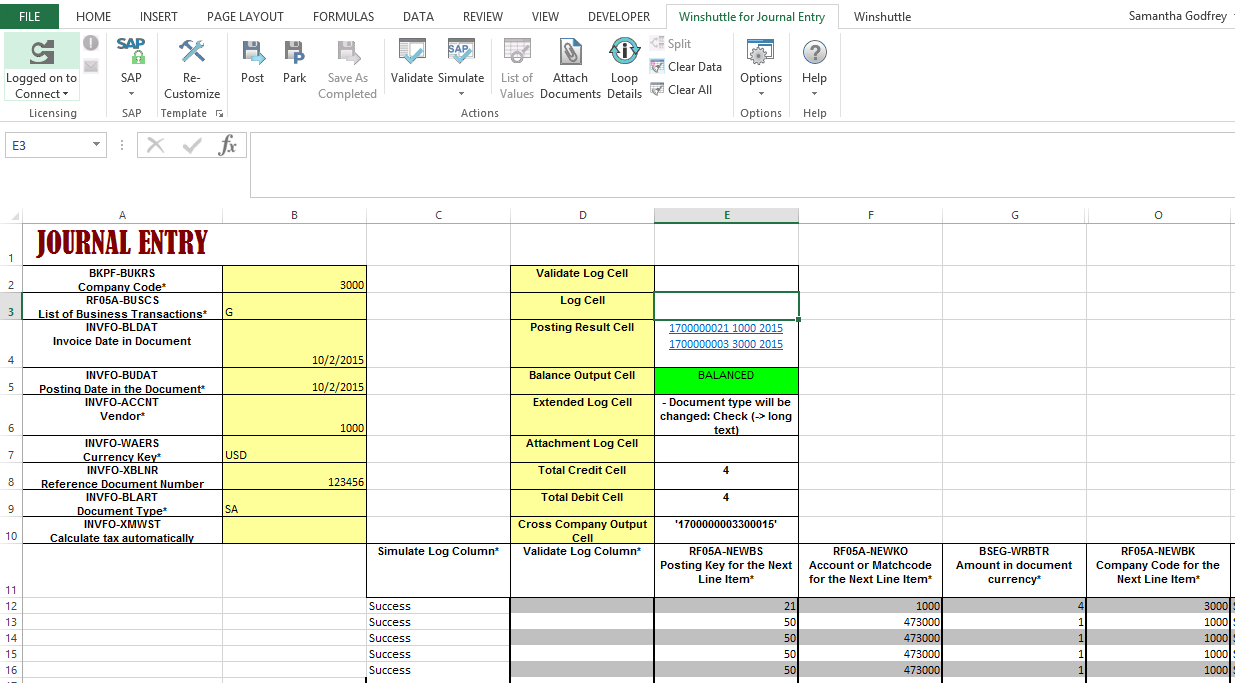Click the formula bar Enter checkmark icon
The height and width of the screenshot is (683, 1235).
(192, 146)
